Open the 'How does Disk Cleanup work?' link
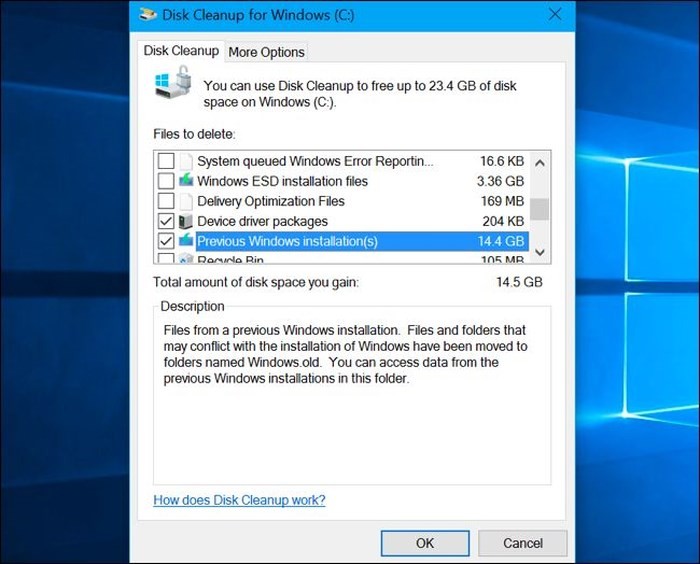Viewport: 700px width, 564px height. click(239, 500)
